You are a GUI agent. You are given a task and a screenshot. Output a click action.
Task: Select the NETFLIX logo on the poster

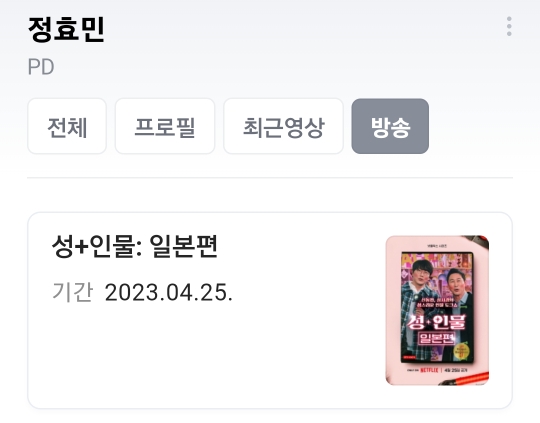click(x=429, y=370)
